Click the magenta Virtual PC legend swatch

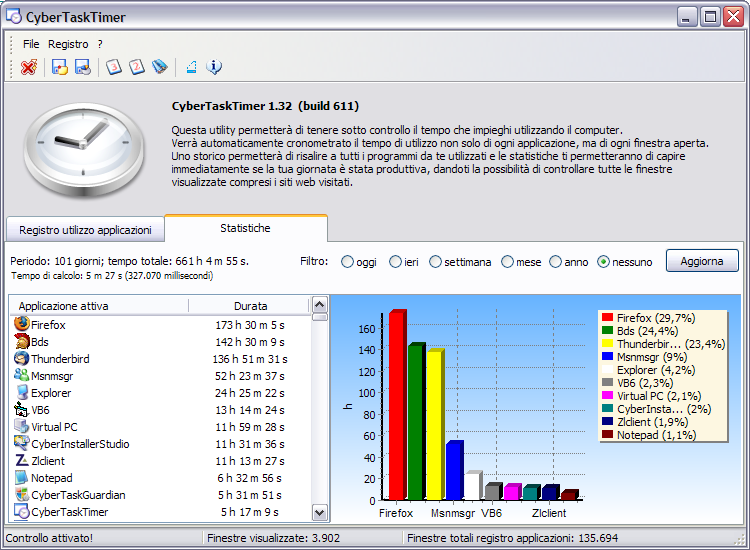pos(607,395)
